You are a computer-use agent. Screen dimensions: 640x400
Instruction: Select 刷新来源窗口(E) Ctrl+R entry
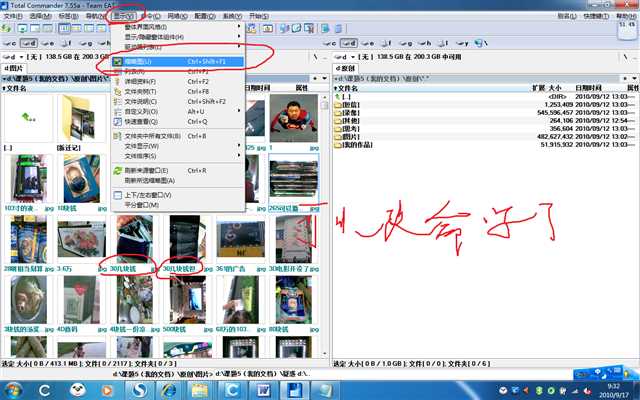(178, 171)
